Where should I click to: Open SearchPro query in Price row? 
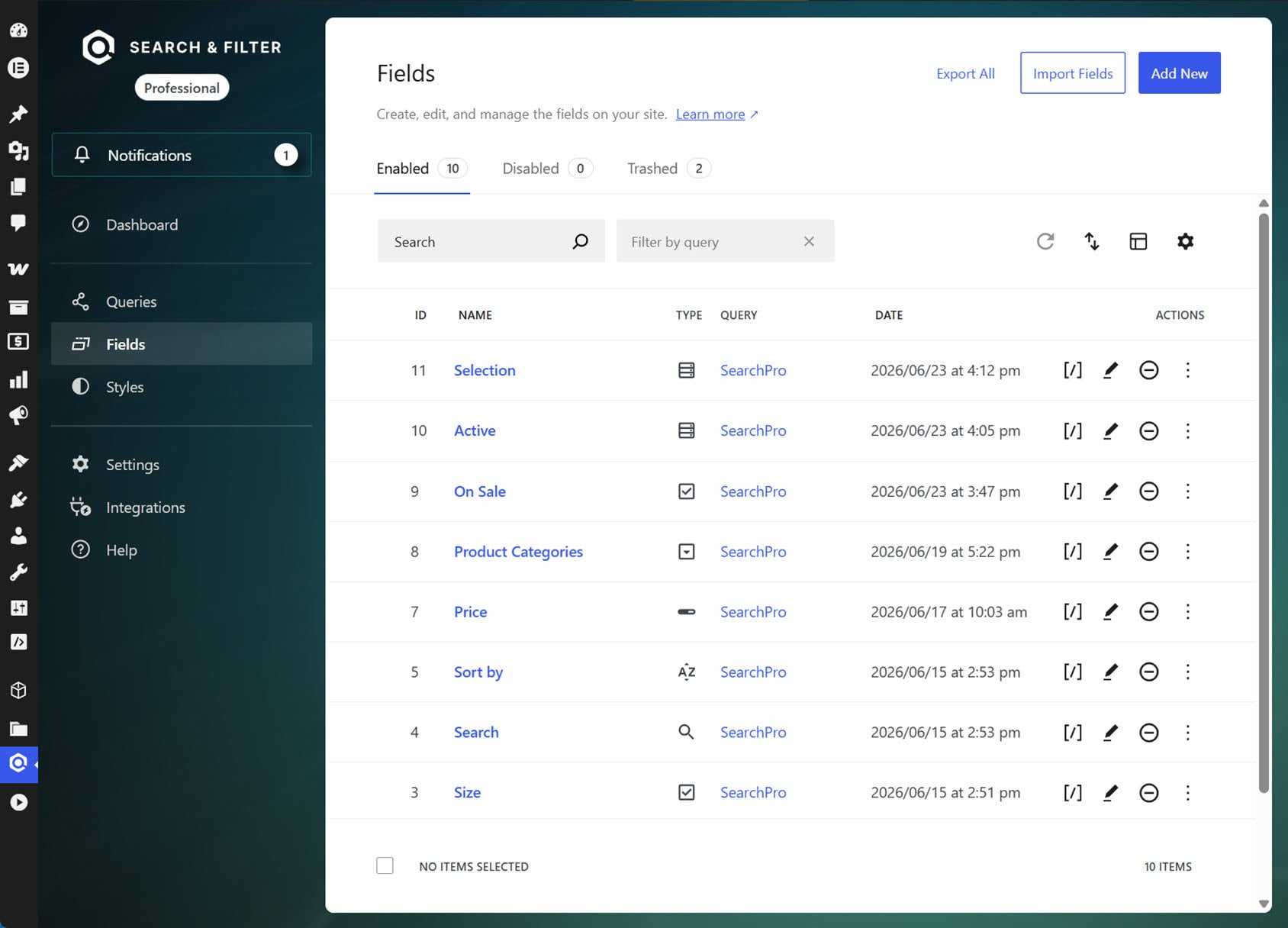pos(753,611)
